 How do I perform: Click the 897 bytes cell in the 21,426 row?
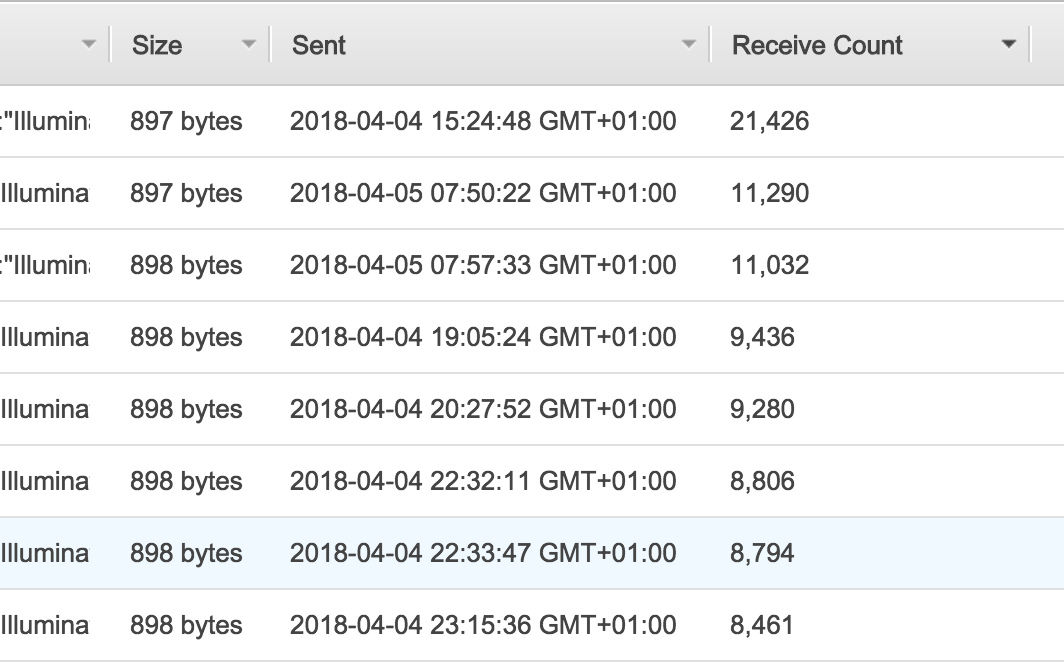[186, 121]
